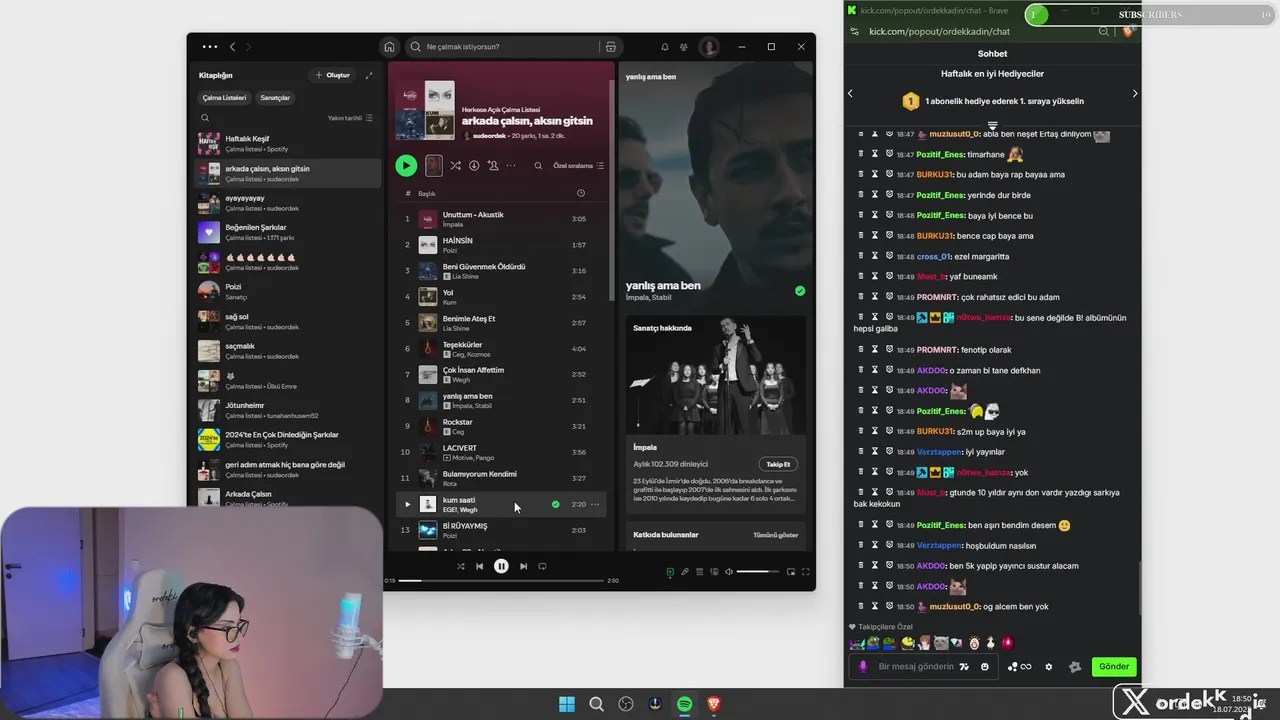Viewport: 1280px width, 720px height.
Task: Adjust the Spotify volume slider
Action: [758, 572]
